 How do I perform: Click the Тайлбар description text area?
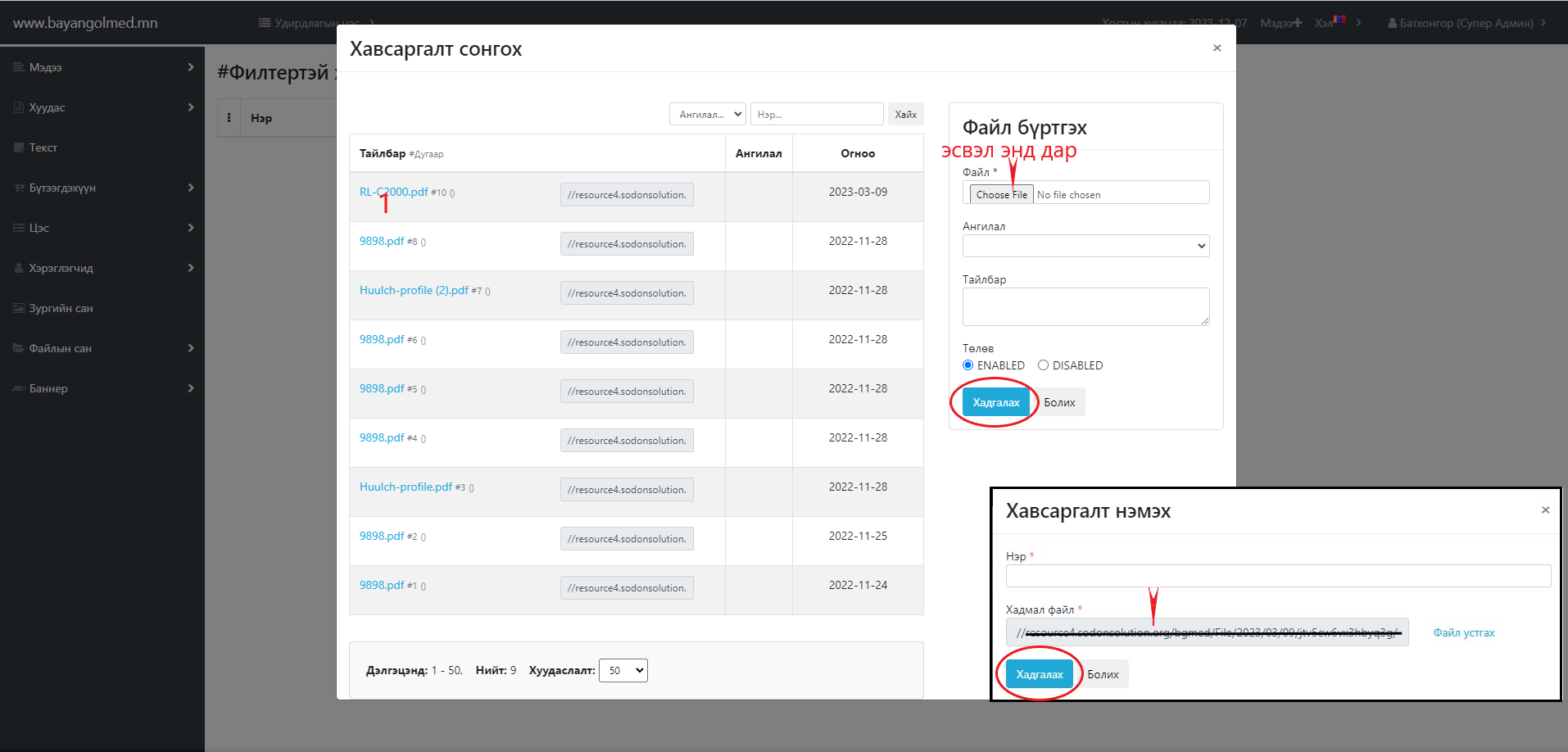click(1085, 306)
